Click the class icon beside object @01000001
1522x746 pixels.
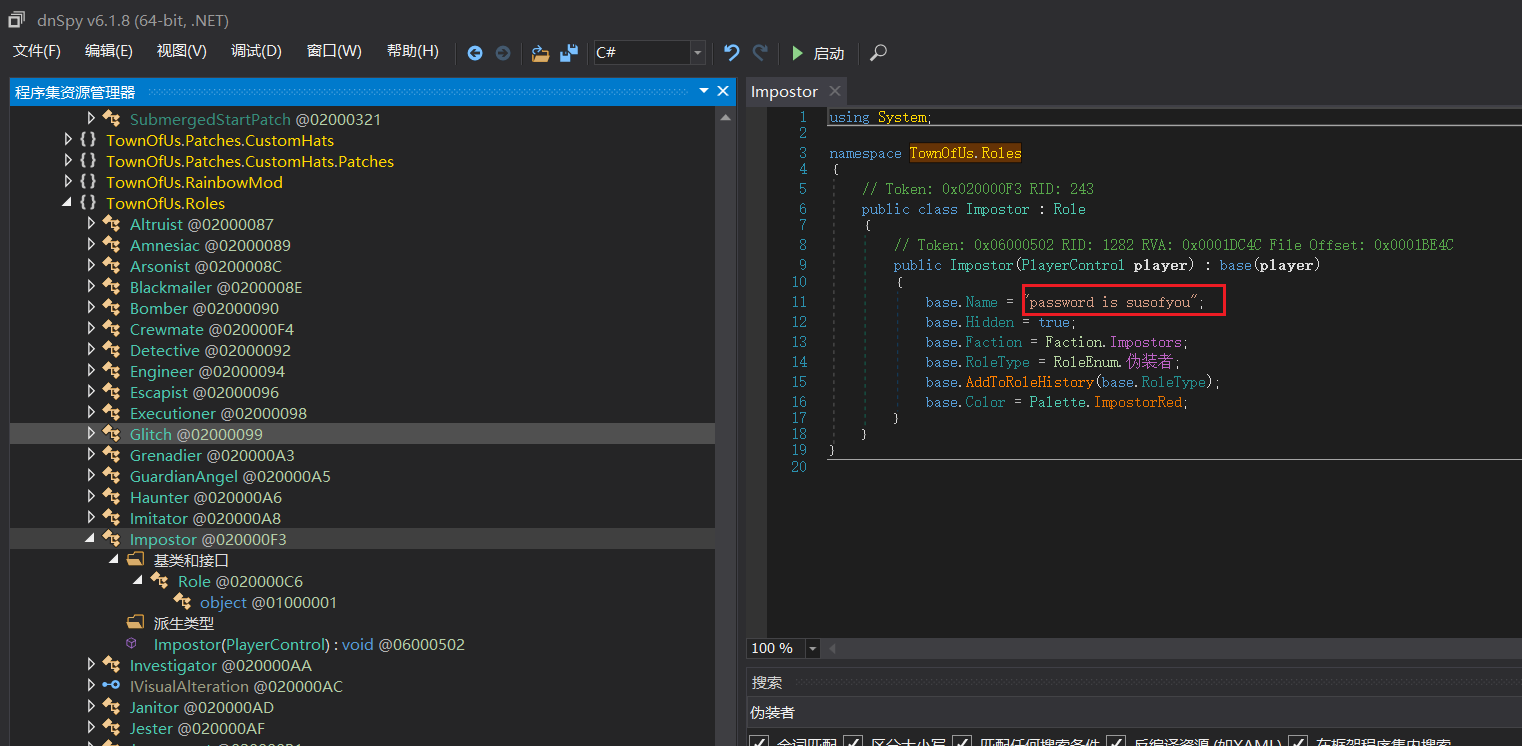[x=182, y=602]
